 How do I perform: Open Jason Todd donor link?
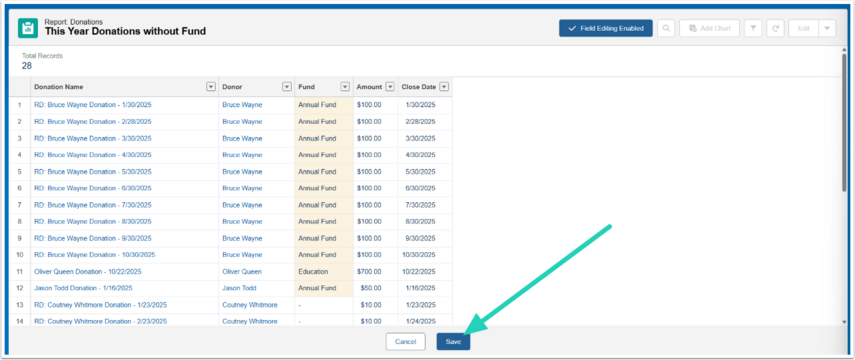239,288
